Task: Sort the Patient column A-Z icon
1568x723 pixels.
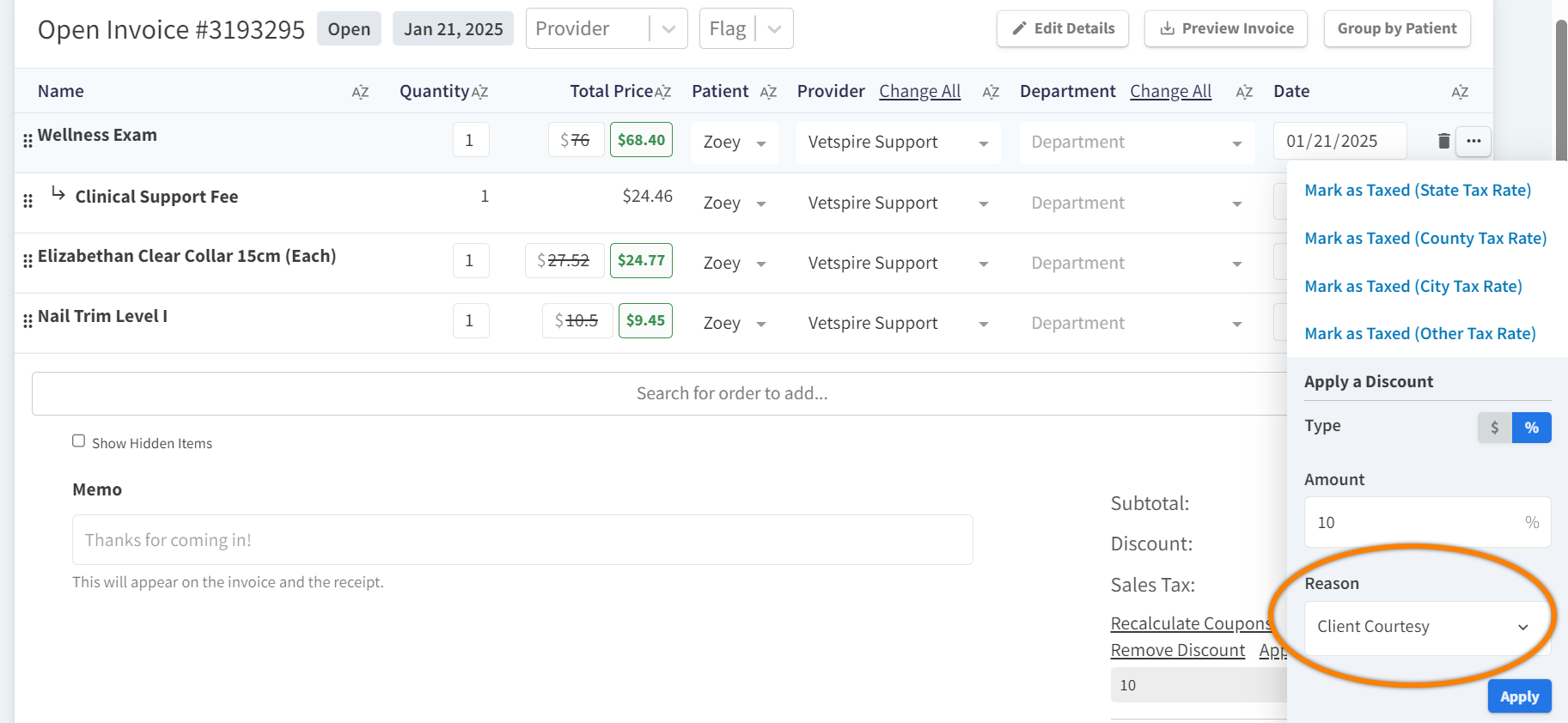Action: pos(768,92)
